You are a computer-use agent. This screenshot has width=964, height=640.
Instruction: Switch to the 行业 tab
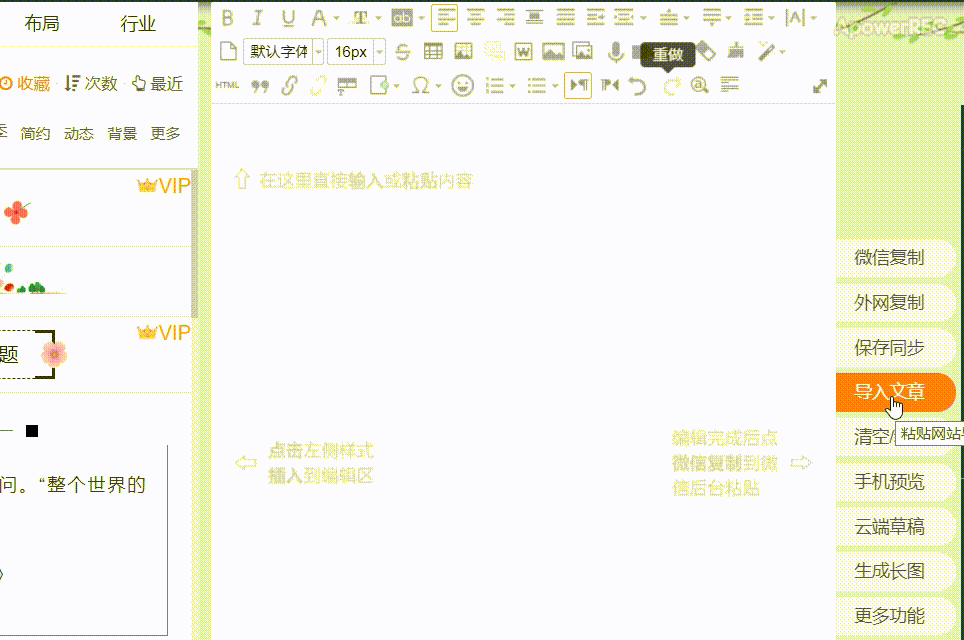138,24
